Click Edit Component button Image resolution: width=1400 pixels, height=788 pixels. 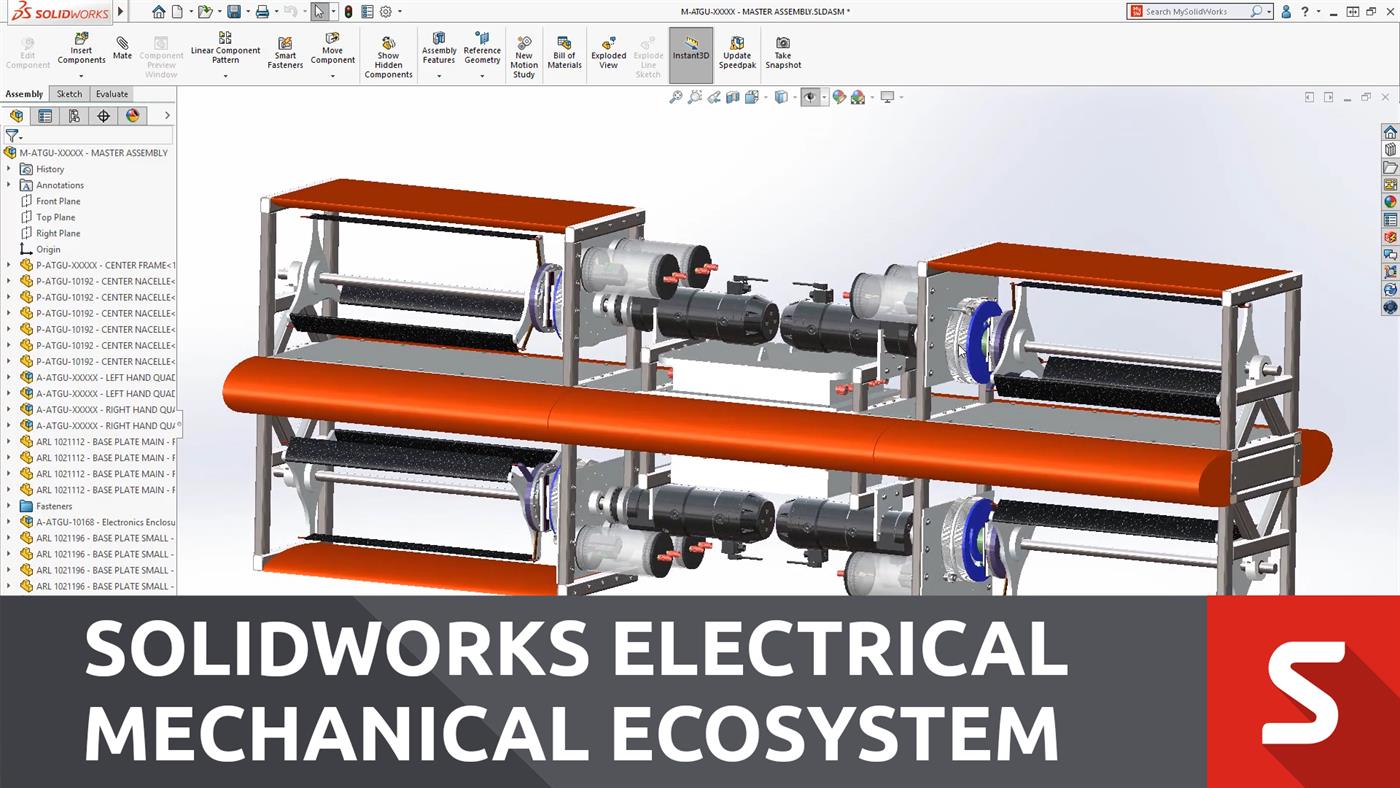27,52
